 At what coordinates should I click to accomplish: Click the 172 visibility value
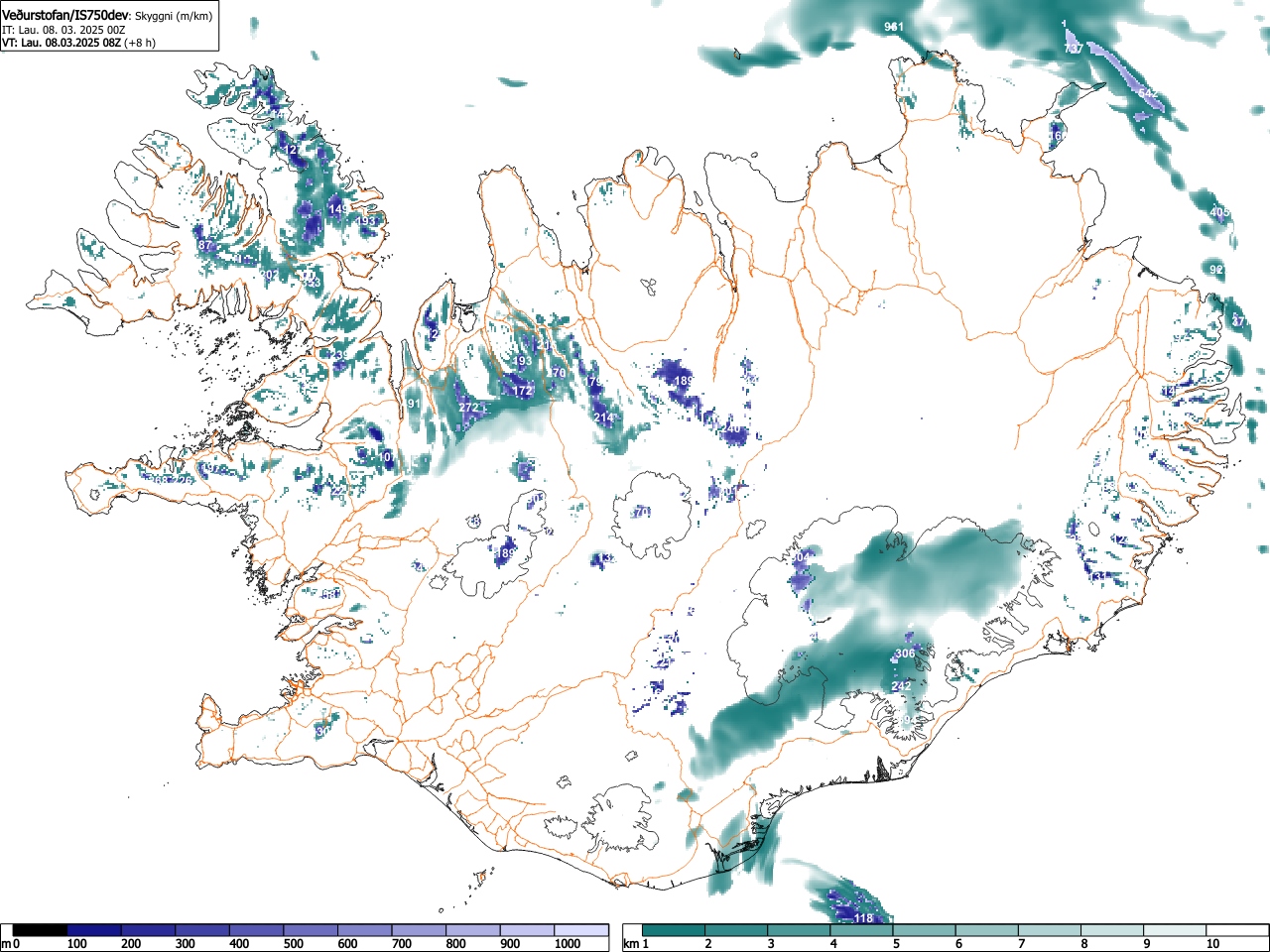523,392
